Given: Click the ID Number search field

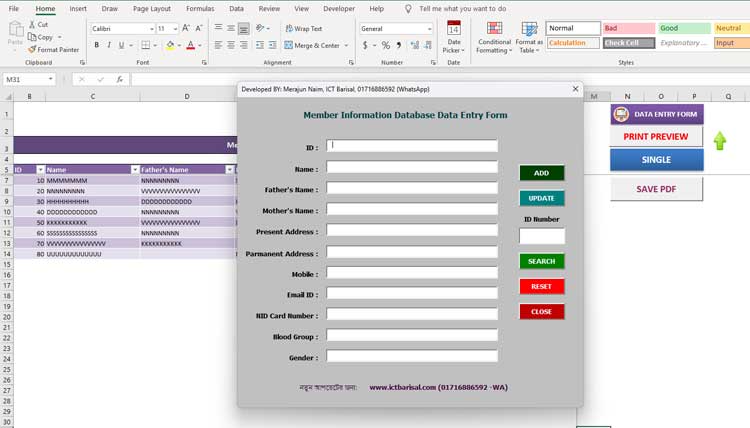Looking at the screenshot, I should coord(541,236).
